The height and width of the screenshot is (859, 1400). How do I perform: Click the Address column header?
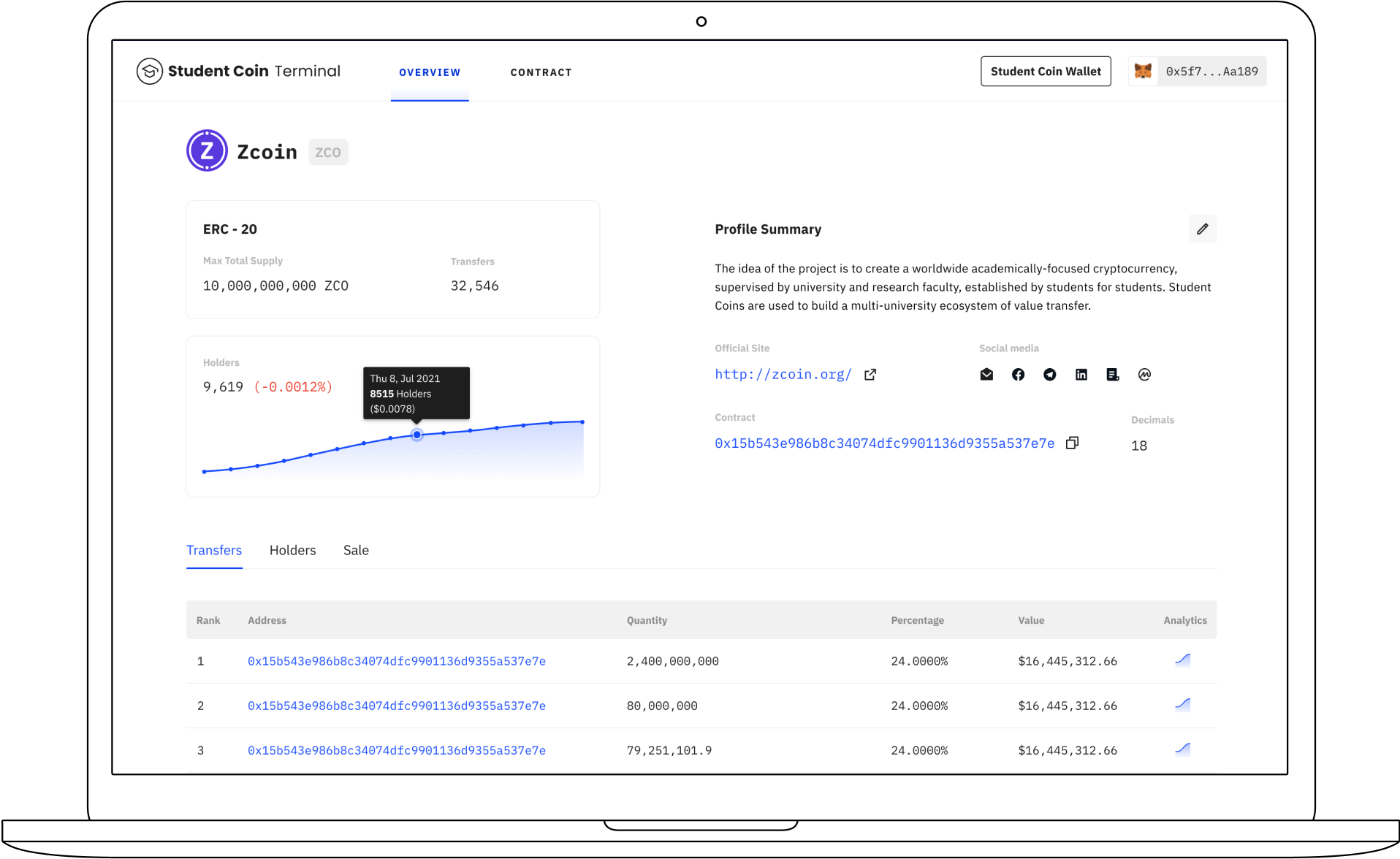pos(267,620)
